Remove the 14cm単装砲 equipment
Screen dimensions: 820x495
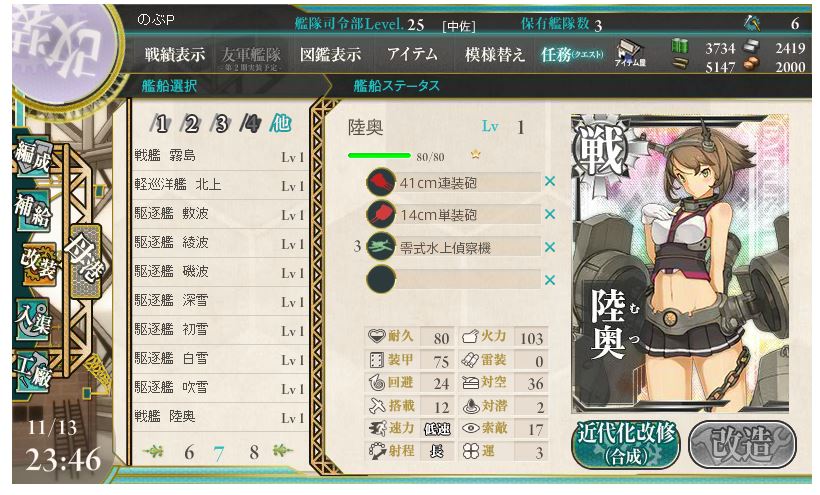550,214
